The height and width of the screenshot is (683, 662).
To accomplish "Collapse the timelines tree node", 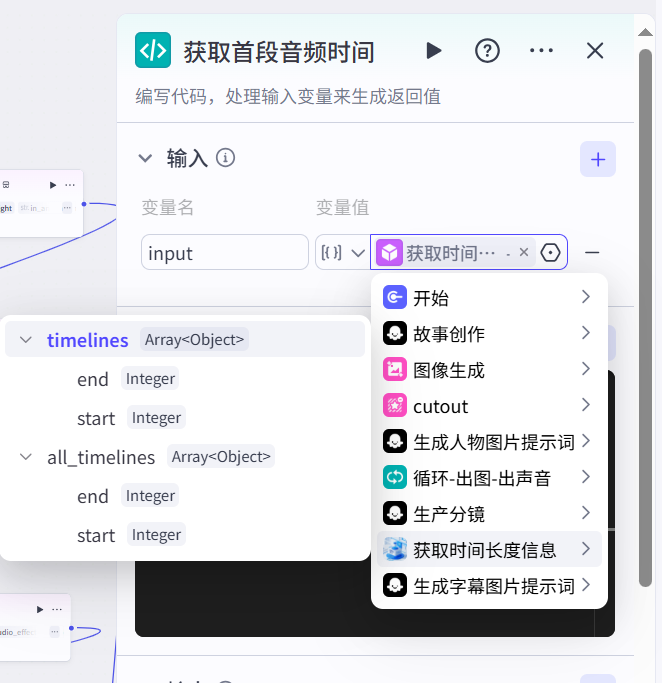I will tap(26, 340).
